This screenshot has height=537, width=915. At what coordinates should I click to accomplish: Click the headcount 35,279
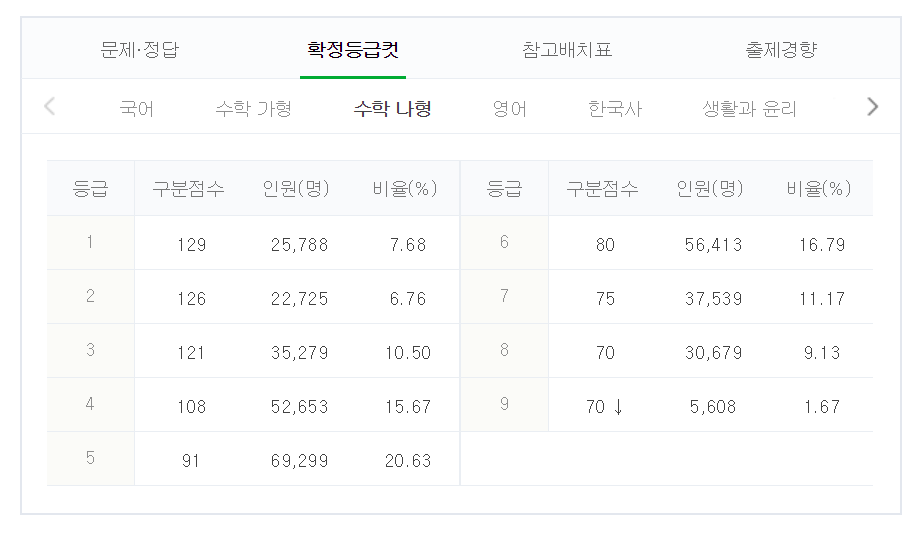pyautogui.click(x=299, y=353)
